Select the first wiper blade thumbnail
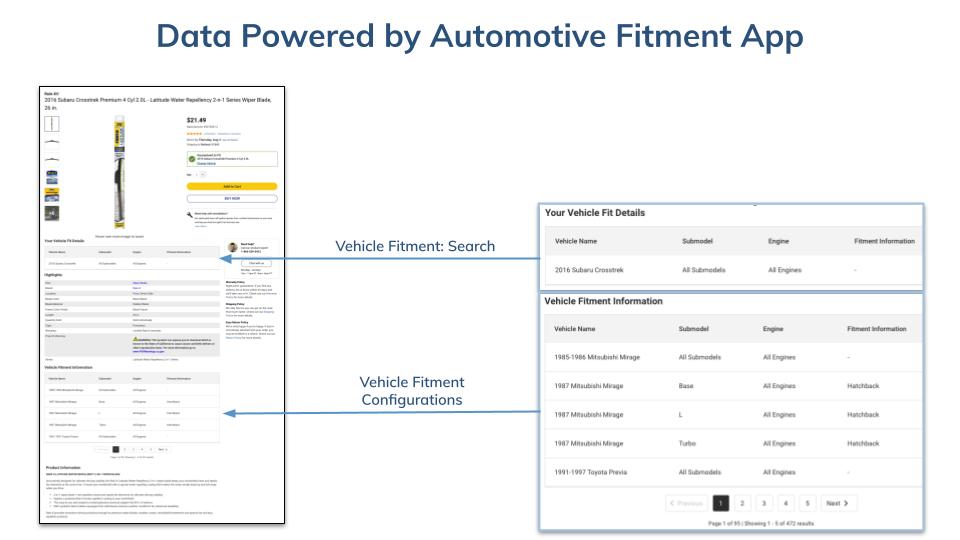The height and width of the screenshot is (540, 960). 52,125
